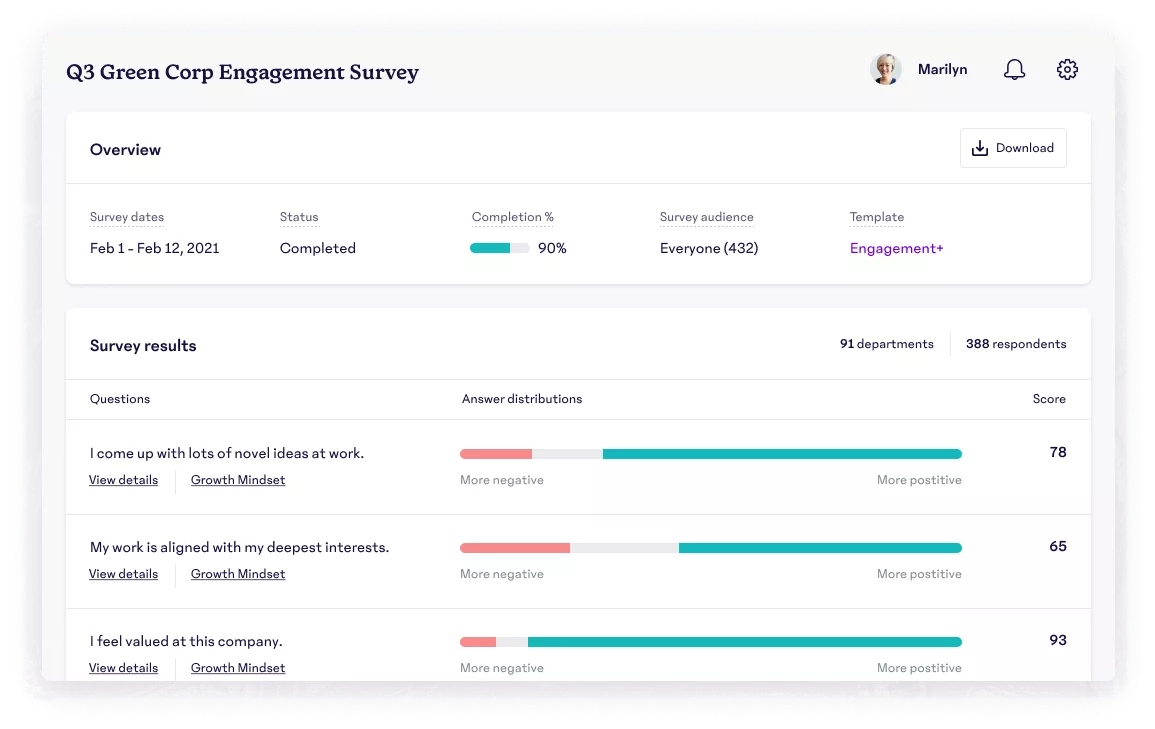Click the Survey audience label

tap(706, 217)
